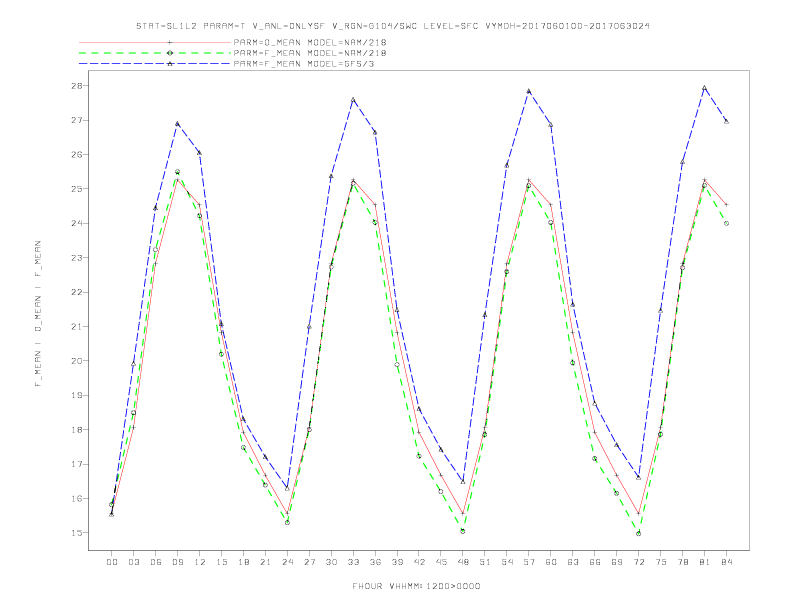This screenshot has height=612, width=792.
Task: Select legend entry PARM=F_MEAN MODEL=GFS/3
Action: (x=304, y=64)
